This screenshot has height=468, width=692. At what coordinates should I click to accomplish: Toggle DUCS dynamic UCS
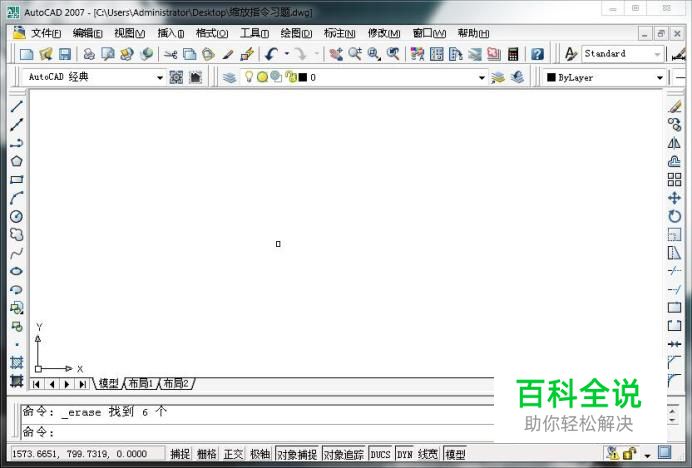[x=380, y=454]
